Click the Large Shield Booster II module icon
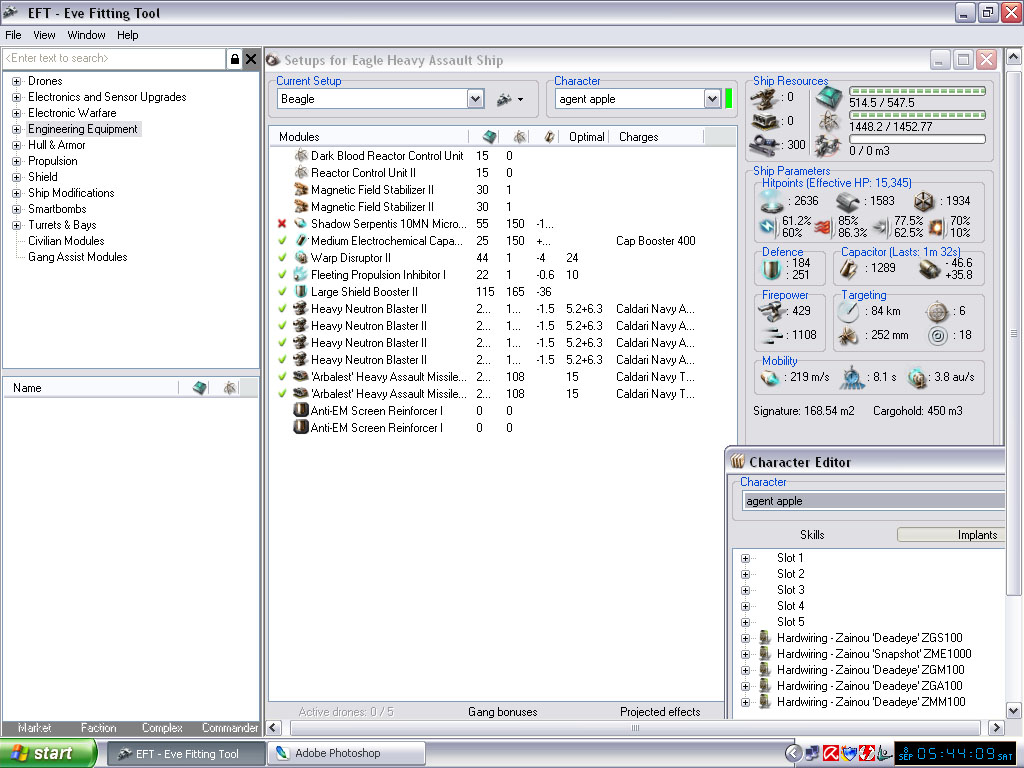The width and height of the screenshot is (1024, 768). (300, 292)
